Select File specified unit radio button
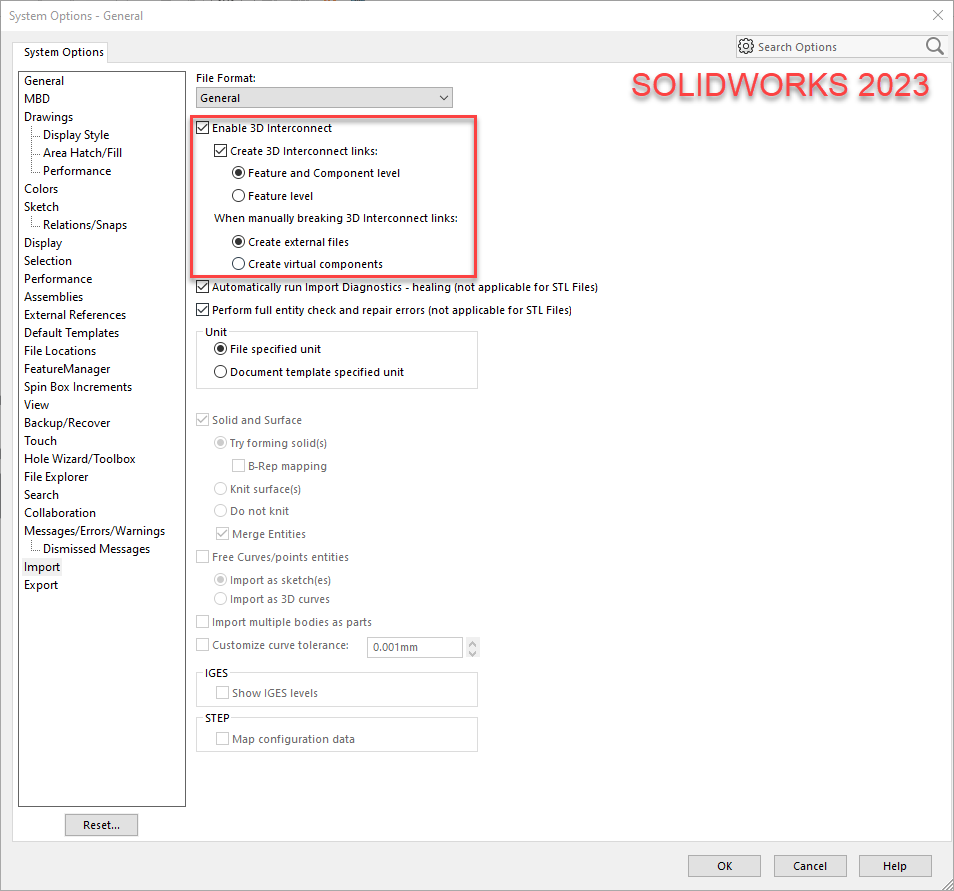This screenshot has height=891, width=954. [221, 349]
